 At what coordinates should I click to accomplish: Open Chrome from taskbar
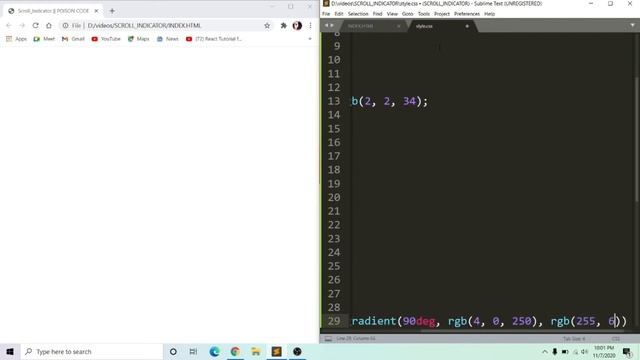[x=235, y=351]
